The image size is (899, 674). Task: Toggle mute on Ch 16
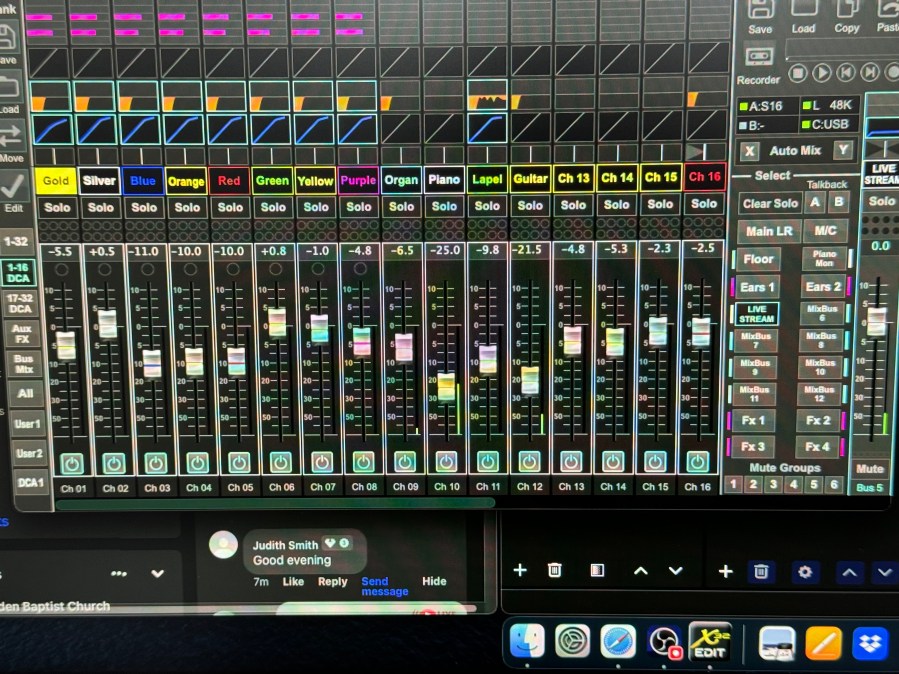point(697,462)
